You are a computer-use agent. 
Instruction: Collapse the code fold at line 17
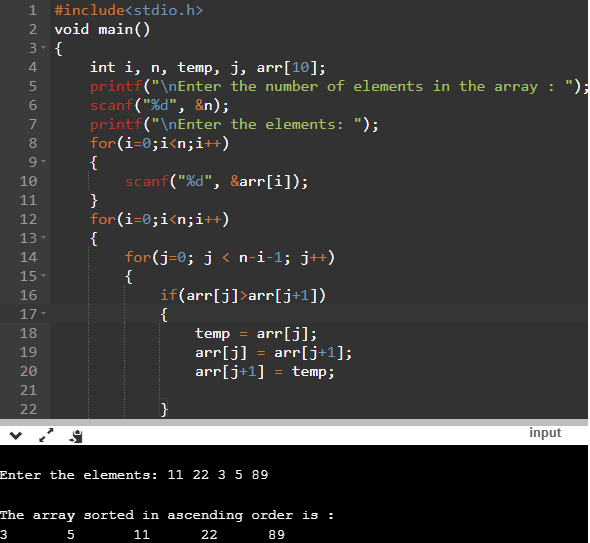(44, 313)
